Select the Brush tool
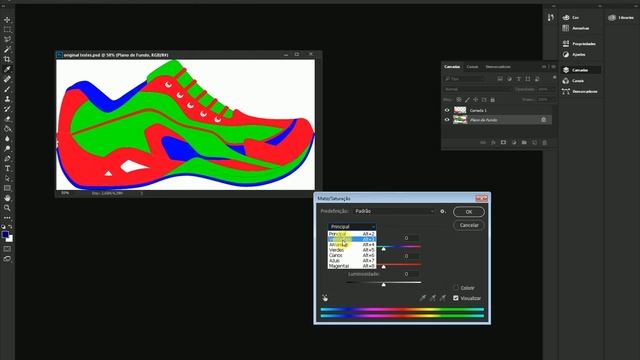The width and height of the screenshot is (640, 360). [x=7, y=89]
